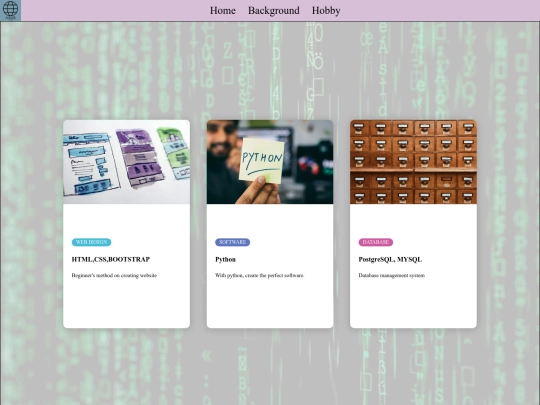Click the PostgreSQL, MYSQL card title
Image resolution: width=540 pixels, height=405 pixels.
click(x=390, y=259)
